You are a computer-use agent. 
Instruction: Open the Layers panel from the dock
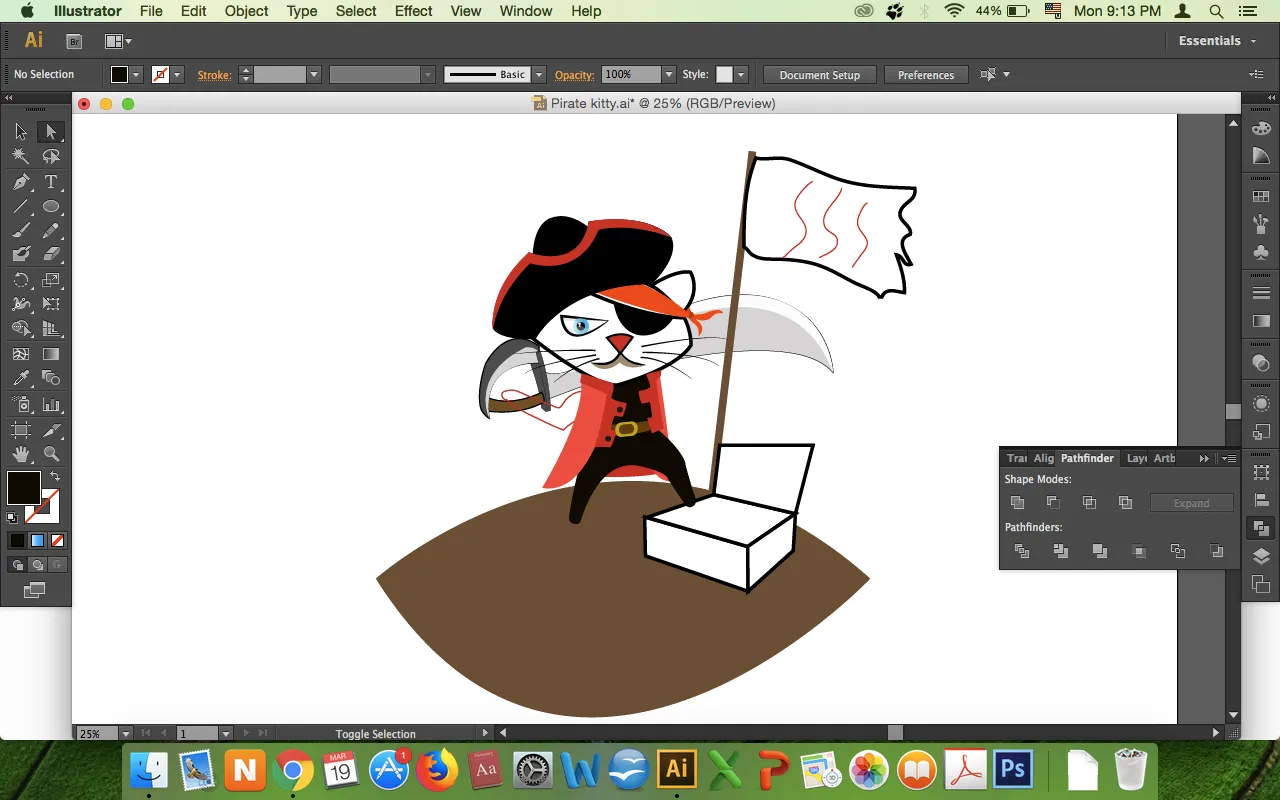tap(1261, 556)
